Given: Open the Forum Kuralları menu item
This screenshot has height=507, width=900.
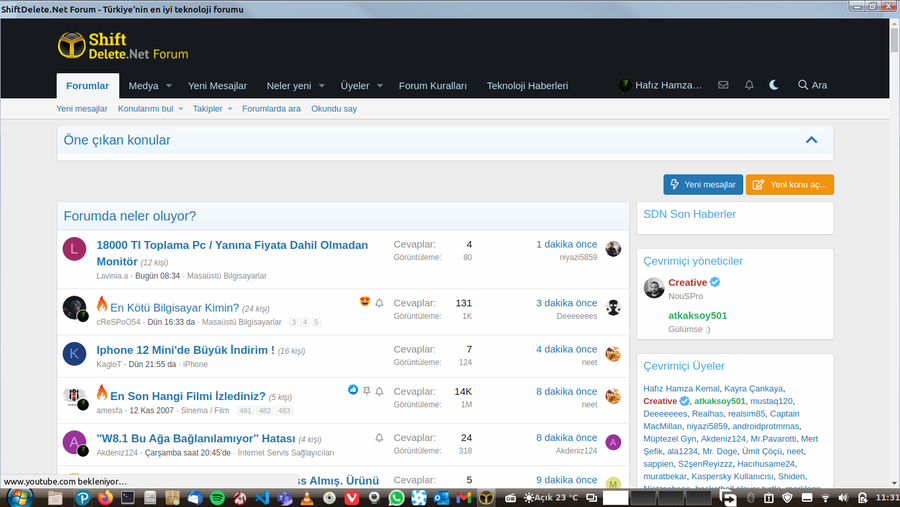Looking at the screenshot, I should point(433,86).
